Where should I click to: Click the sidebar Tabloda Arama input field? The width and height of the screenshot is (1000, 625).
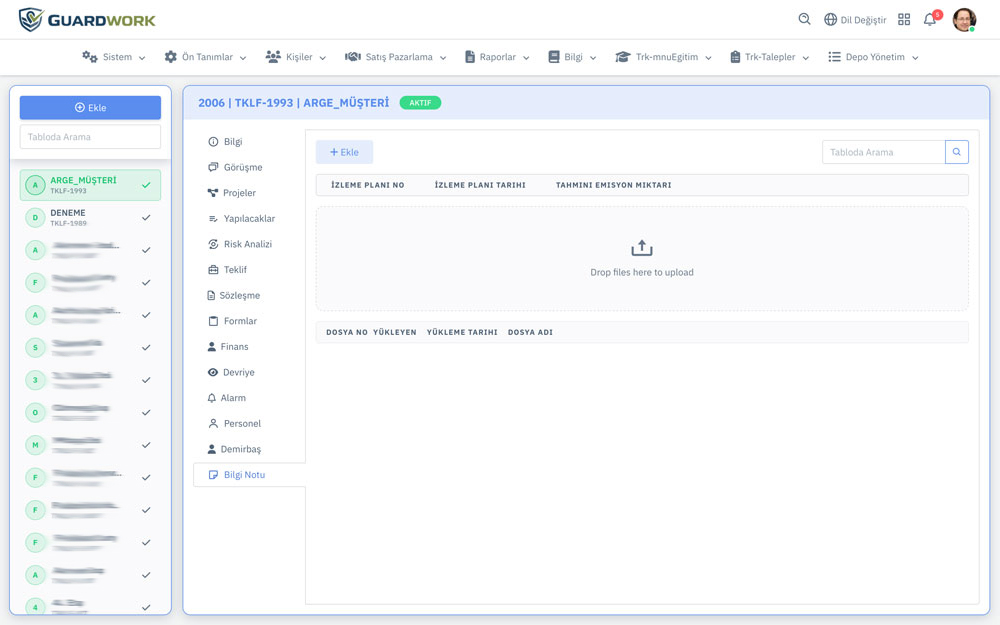point(90,137)
